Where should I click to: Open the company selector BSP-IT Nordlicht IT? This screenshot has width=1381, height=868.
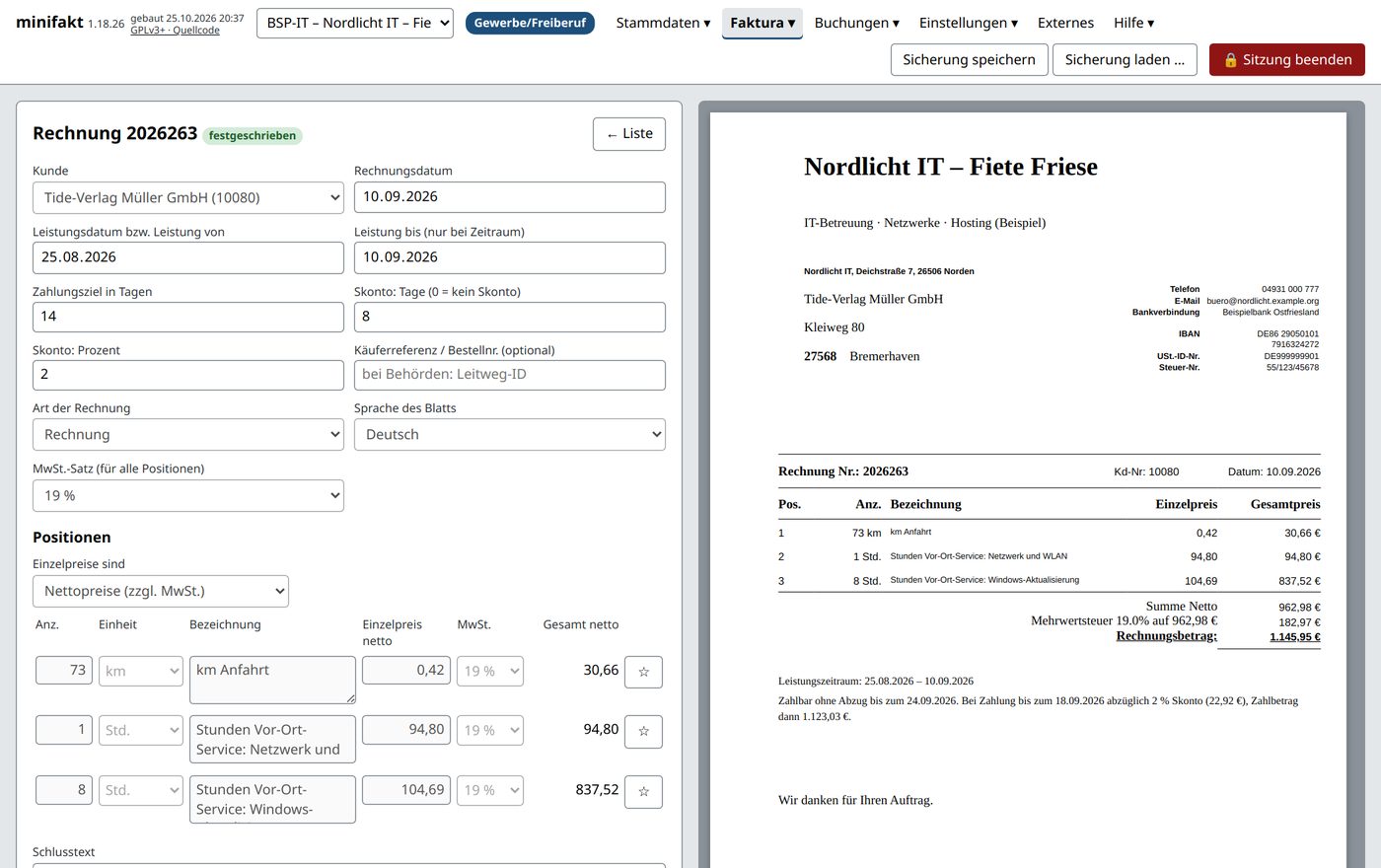click(355, 23)
